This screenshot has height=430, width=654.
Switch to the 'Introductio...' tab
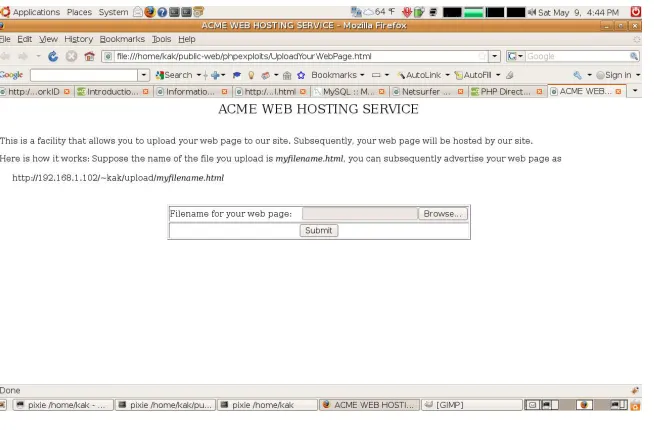pos(113,91)
